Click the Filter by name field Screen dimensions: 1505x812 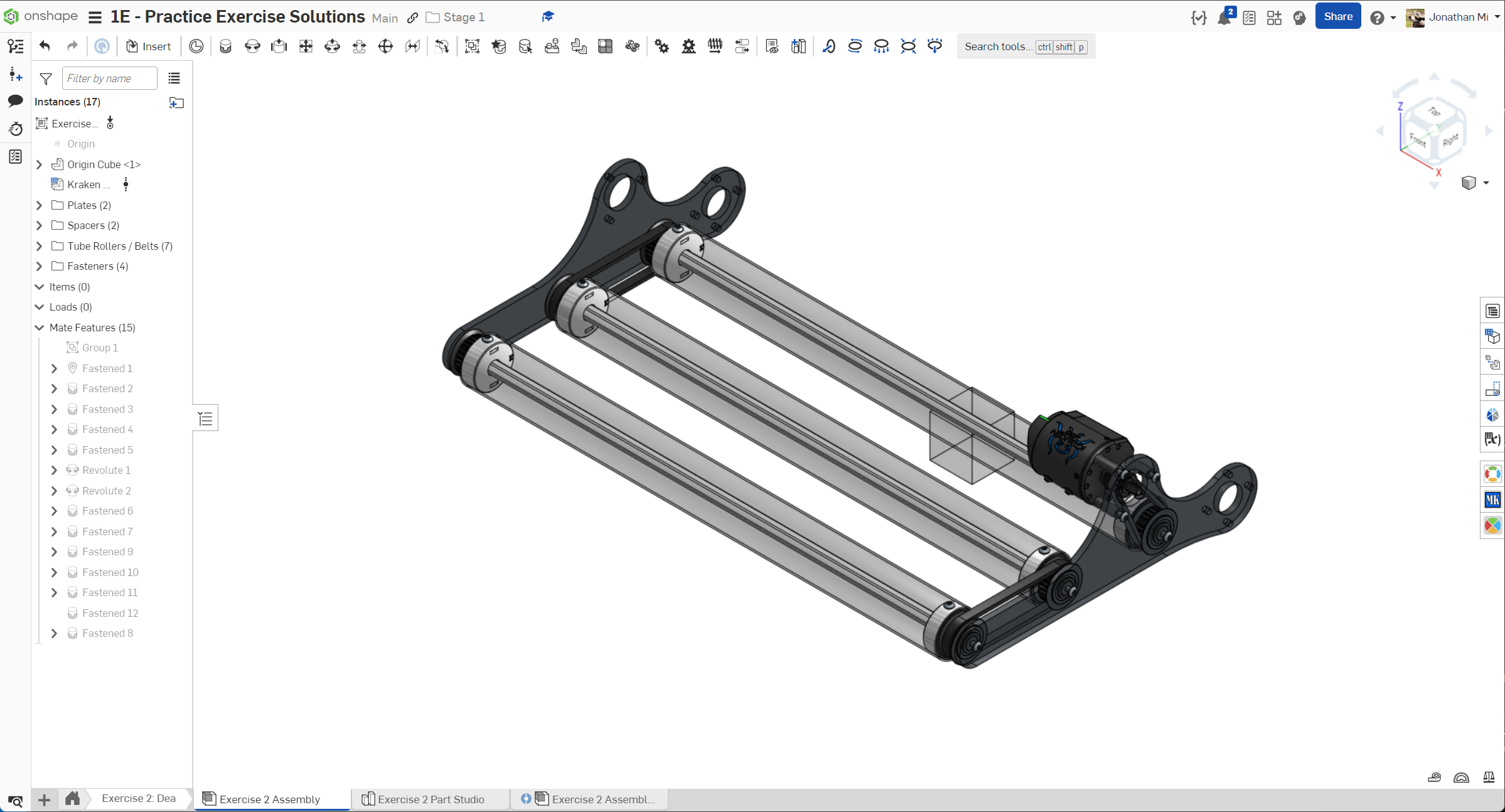pyautogui.click(x=109, y=78)
